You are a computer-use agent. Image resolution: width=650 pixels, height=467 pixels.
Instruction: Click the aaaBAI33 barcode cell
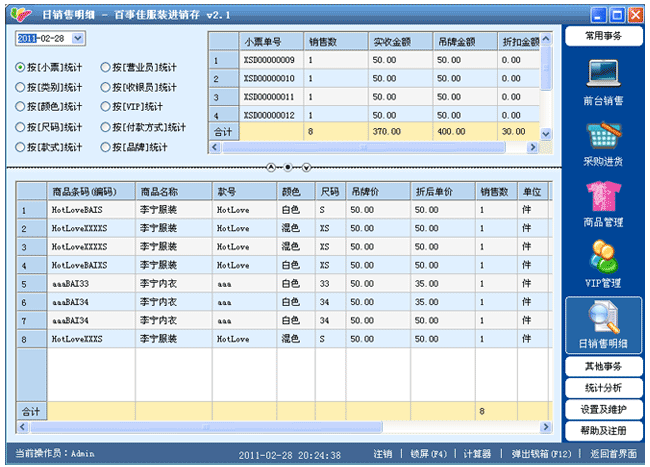coord(91,284)
